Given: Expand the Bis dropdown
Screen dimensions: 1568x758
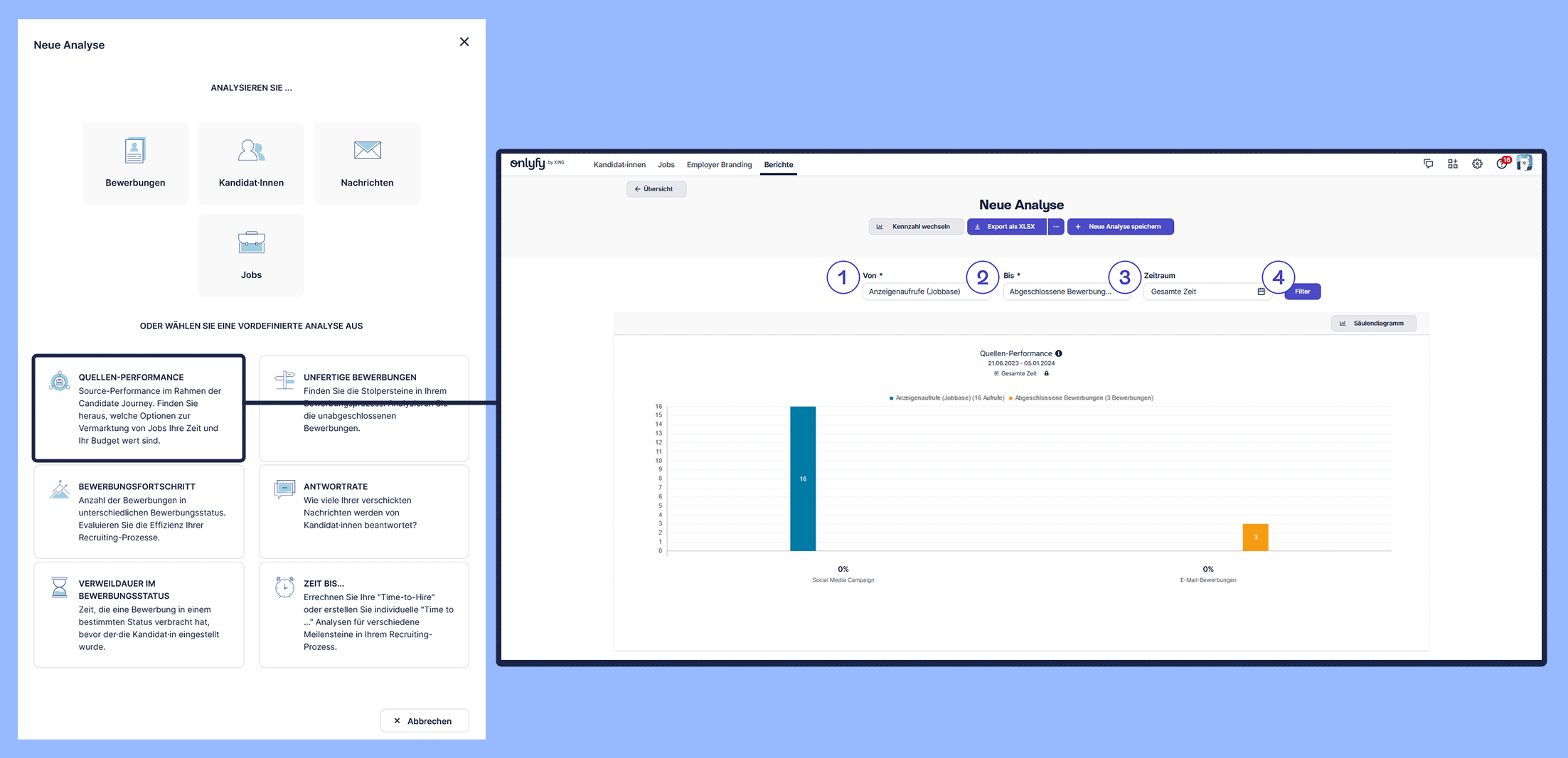Looking at the screenshot, I should tap(1065, 292).
